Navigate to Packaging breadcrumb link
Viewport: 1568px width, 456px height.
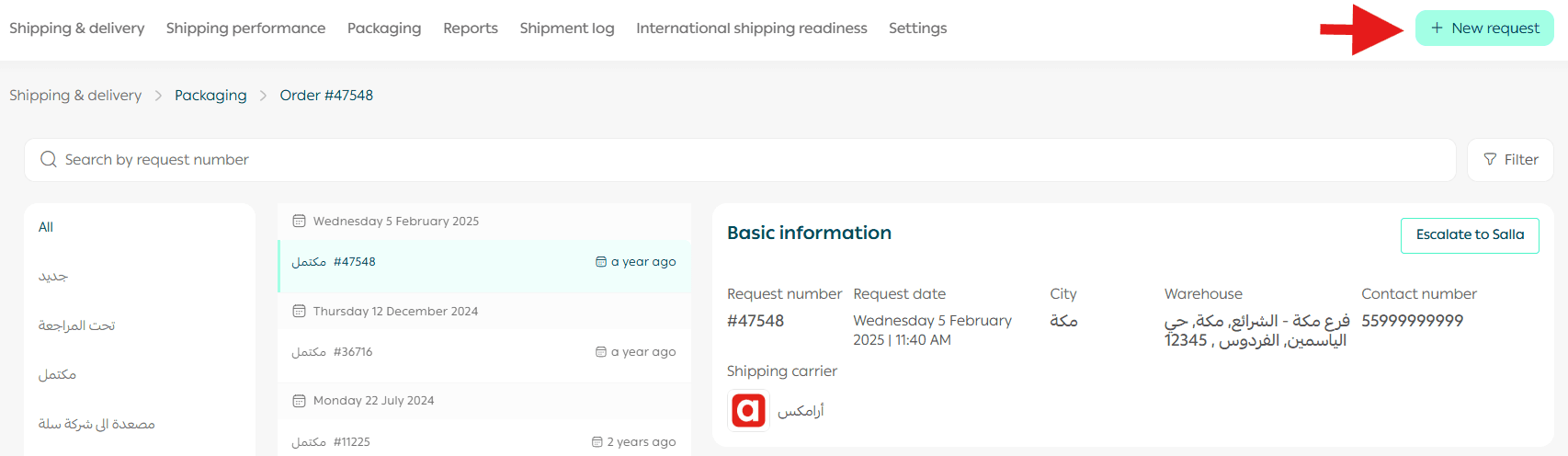coord(210,96)
